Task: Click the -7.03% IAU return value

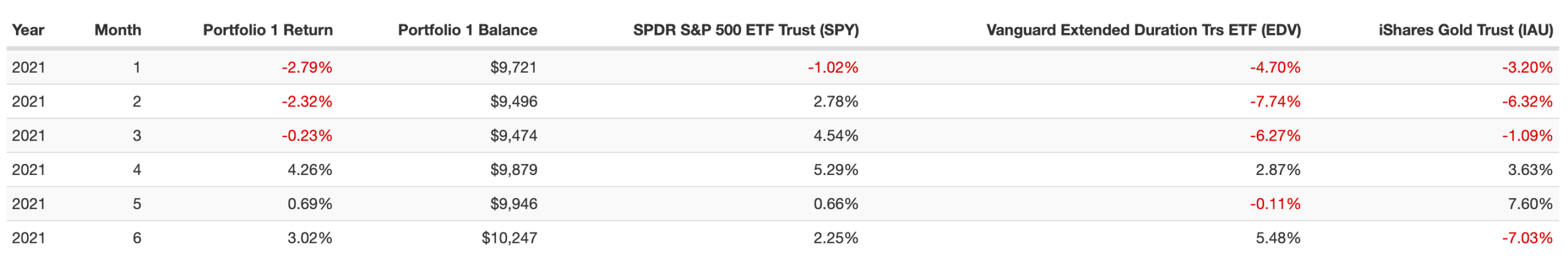Action: pyautogui.click(x=1526, y=238)
